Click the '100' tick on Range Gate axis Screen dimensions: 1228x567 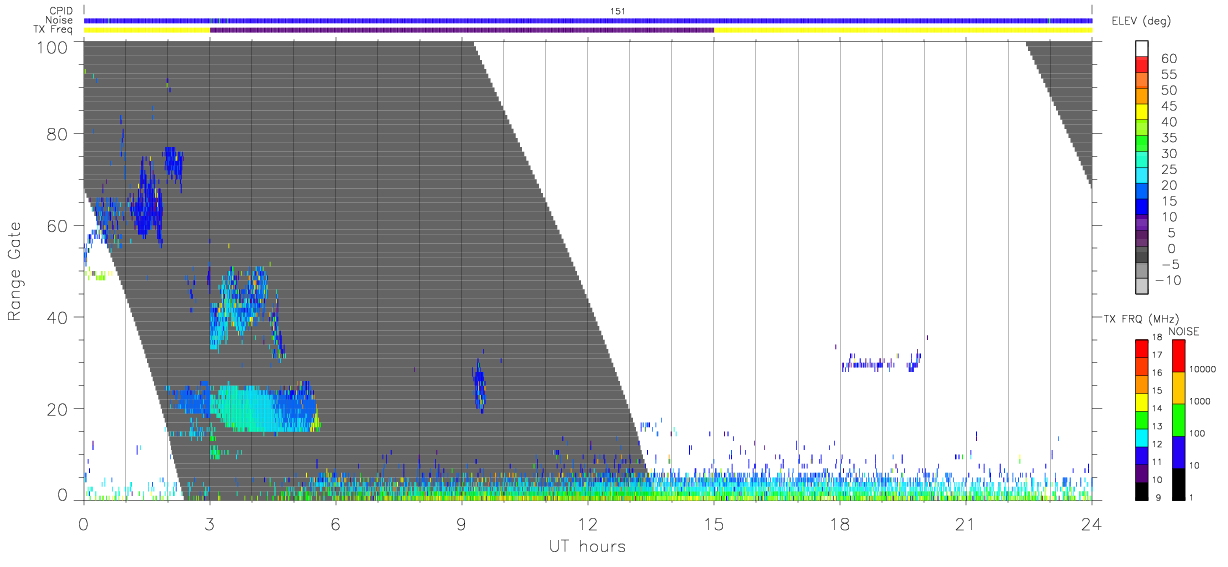[x=51, y=47]
